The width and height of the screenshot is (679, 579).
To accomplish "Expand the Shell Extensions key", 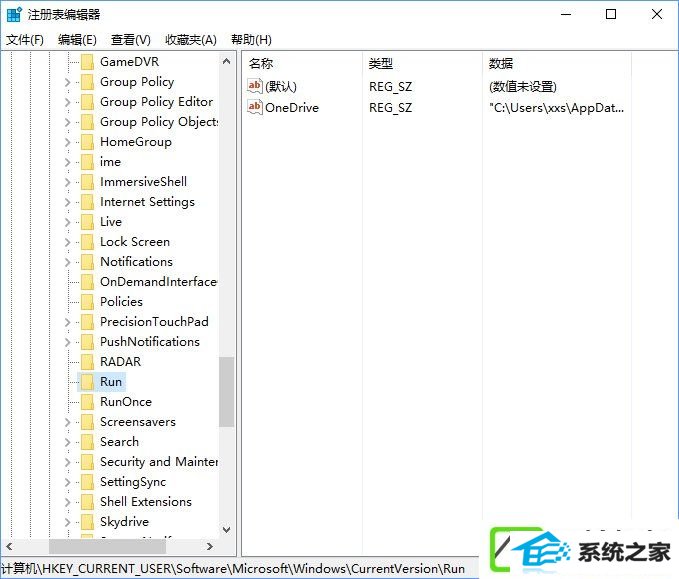I will 67,501.
